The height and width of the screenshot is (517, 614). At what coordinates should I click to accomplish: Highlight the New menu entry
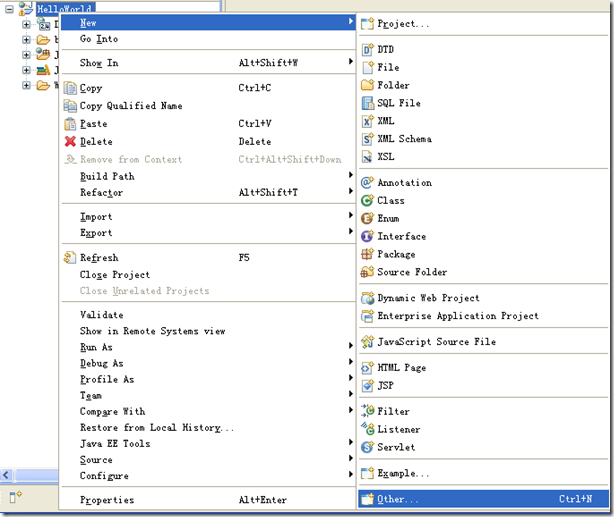tap(208, 22)
